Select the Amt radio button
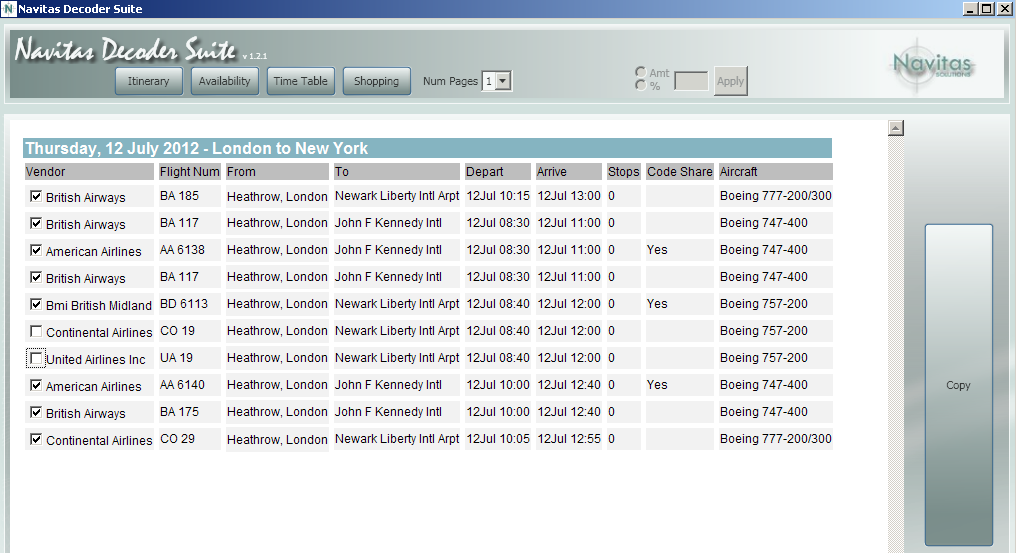The height and width of the screenshot is (553, 1016). pos(641,72)
